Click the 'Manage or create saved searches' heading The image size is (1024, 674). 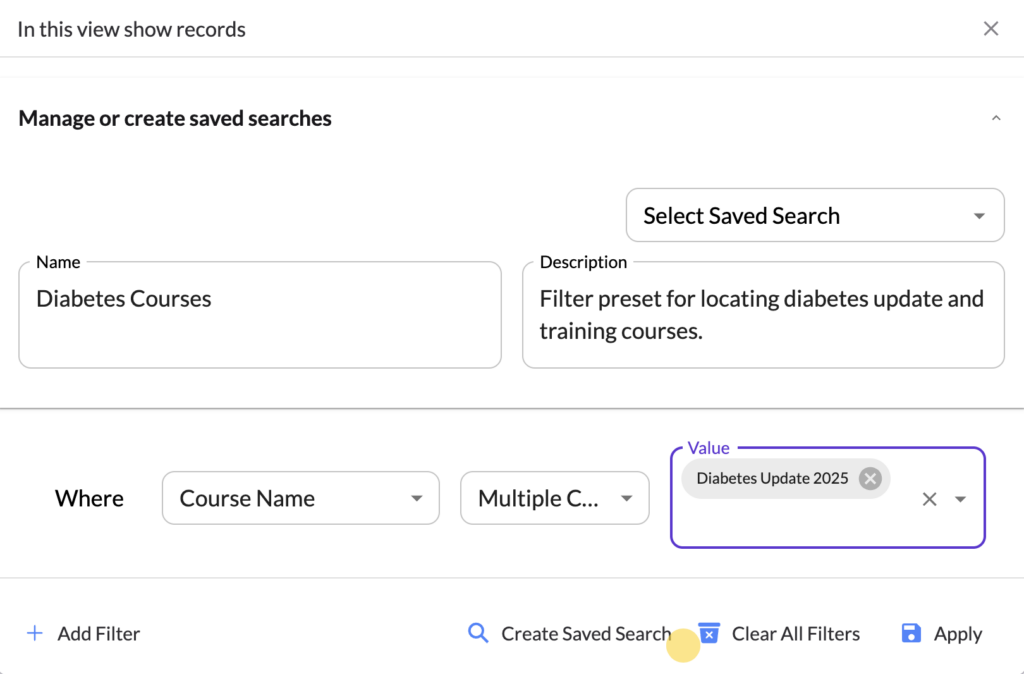point(175,118)
